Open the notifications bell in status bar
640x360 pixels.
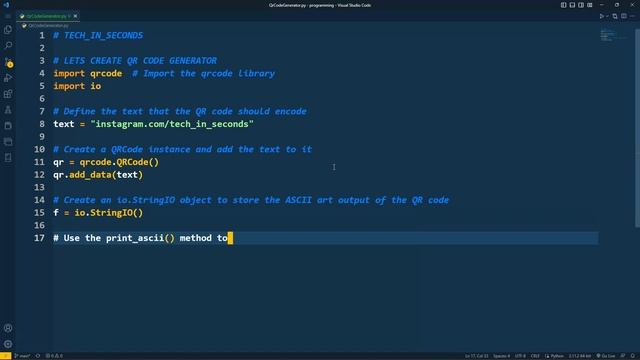click(633, 356)
